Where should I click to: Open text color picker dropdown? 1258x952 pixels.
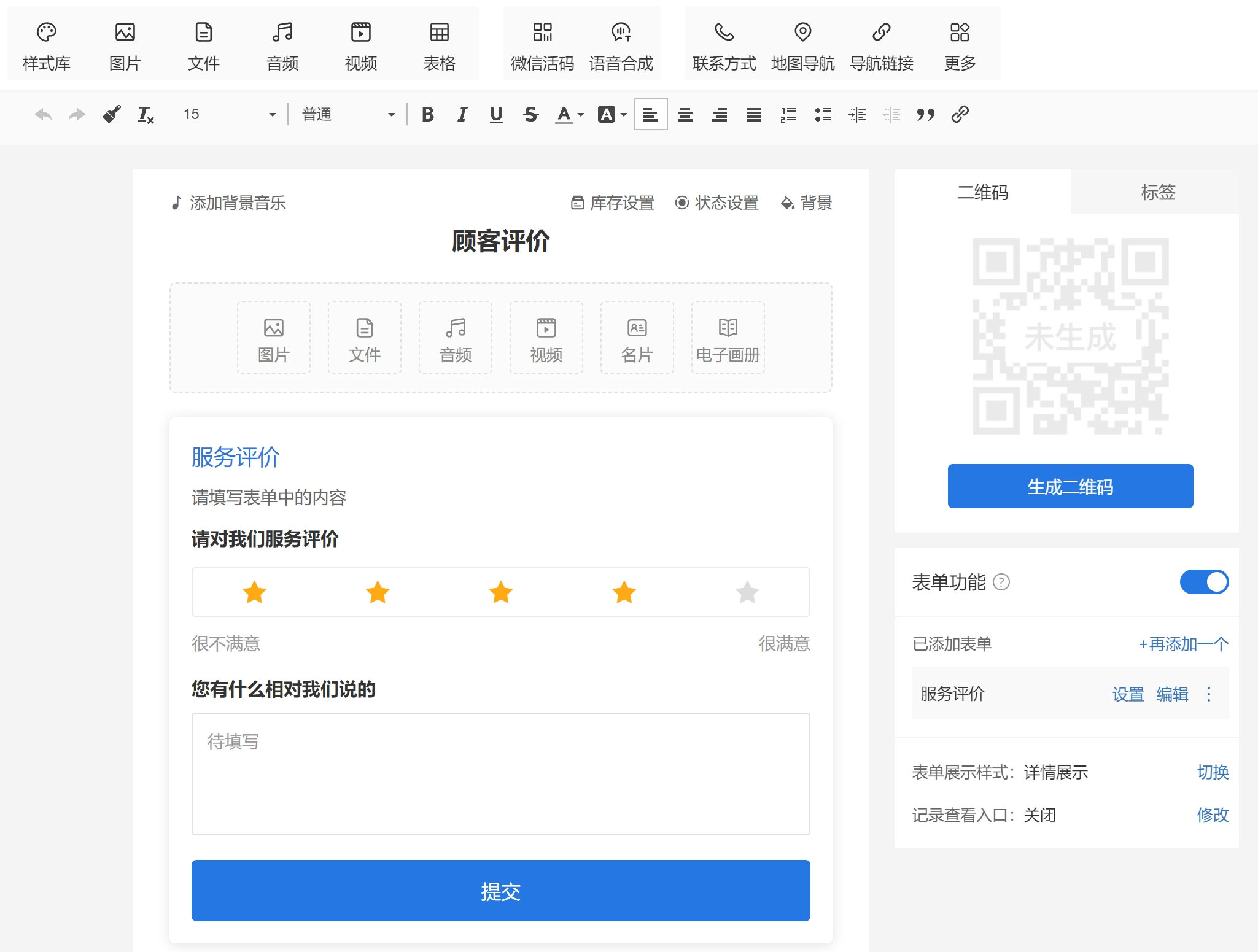point(570,114)
